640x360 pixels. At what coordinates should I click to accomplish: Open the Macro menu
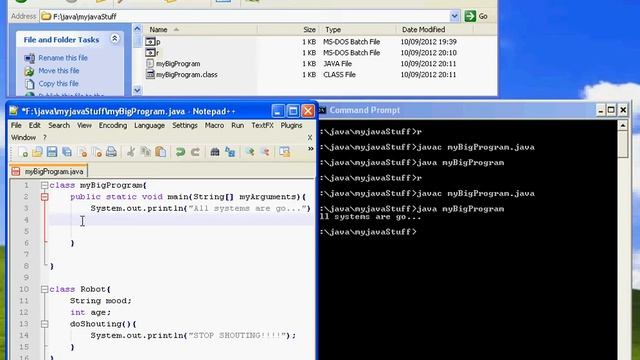(214, 125)
